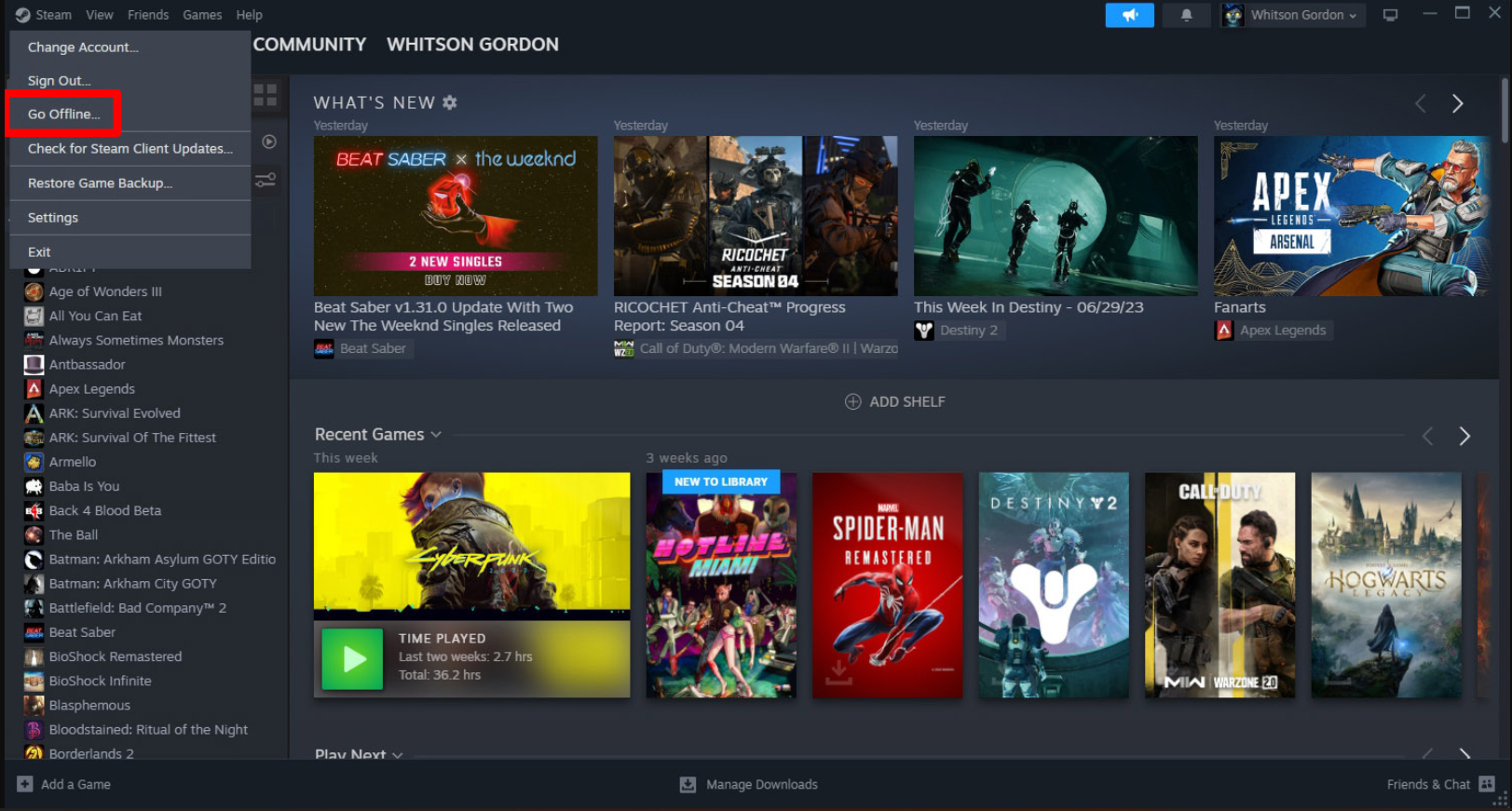This screenshot has height=811, width=1512.
Task: Select BioShock Infinite in library list
Action: [100, 681]
